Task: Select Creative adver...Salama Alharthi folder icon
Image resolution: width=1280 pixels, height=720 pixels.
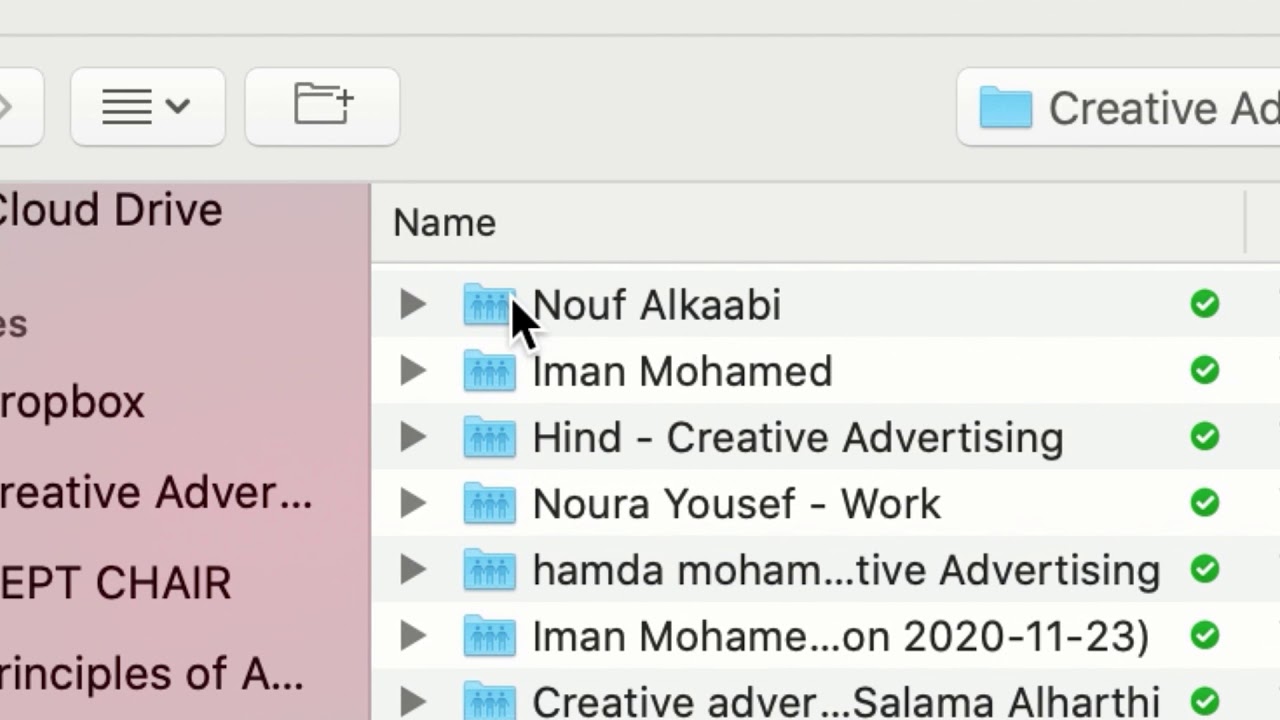Action: (489, 700)
